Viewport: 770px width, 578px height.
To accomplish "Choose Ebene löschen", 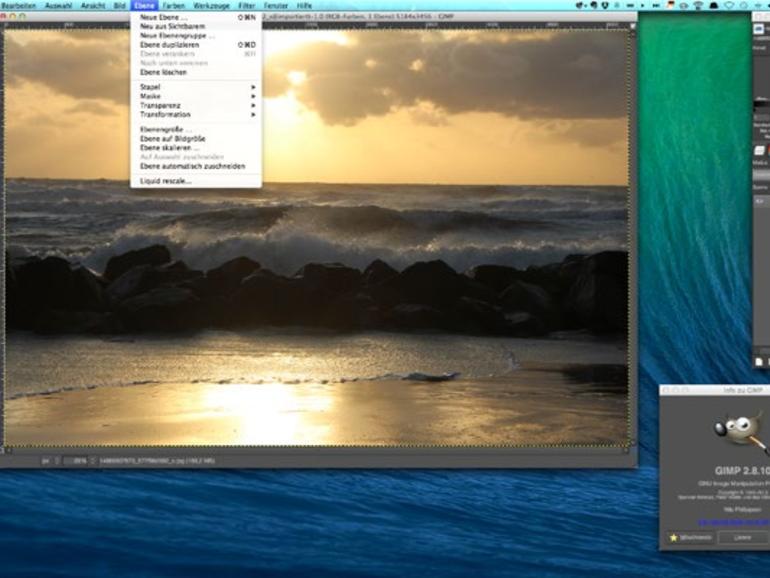I will (196, 72).
